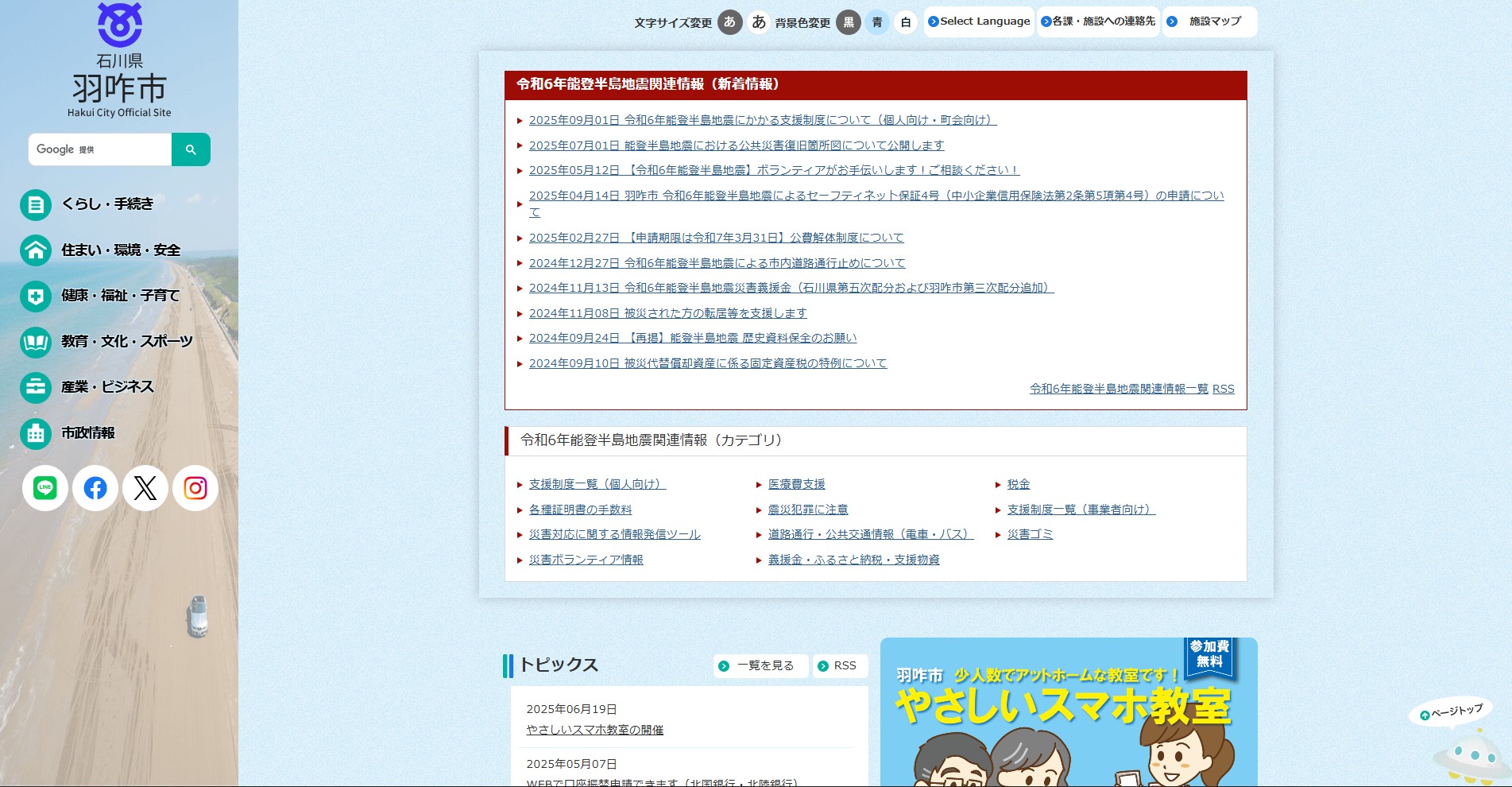The width and height of the screenshot is (1512, 787).
Task: Open the X (Twitter) social icon
Action: point(145,488)
